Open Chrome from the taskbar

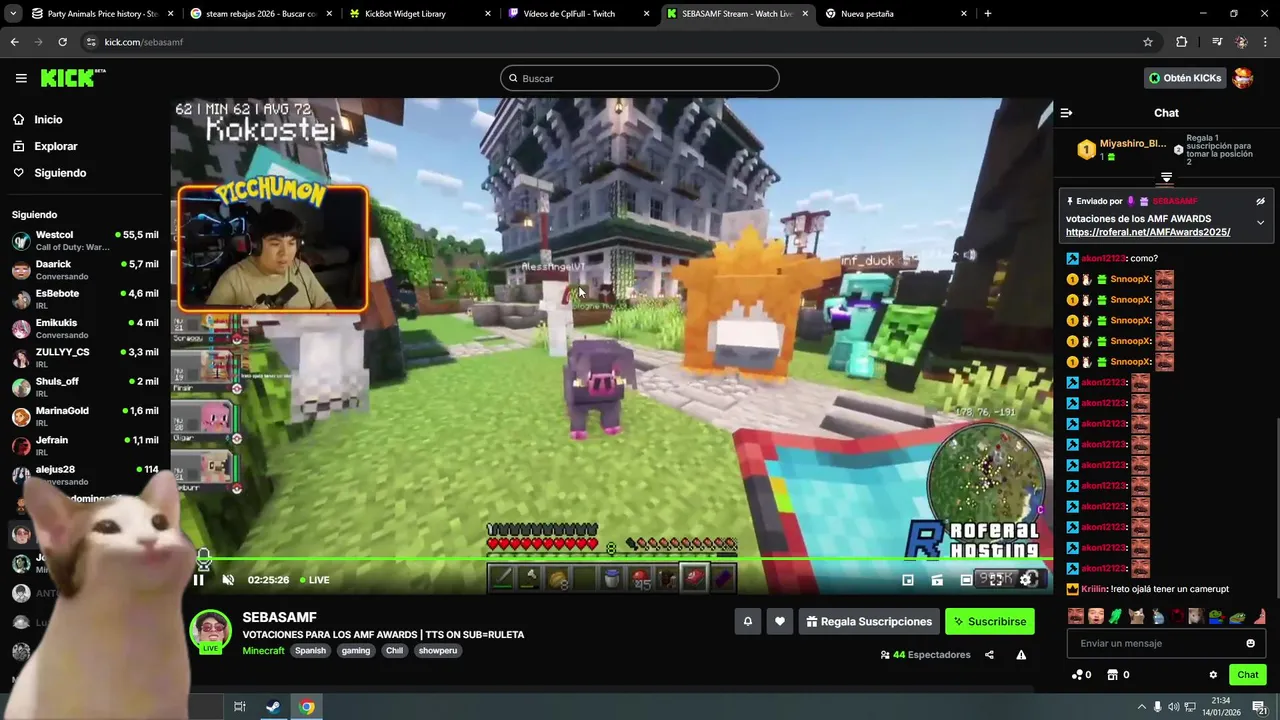pos(307,707)
